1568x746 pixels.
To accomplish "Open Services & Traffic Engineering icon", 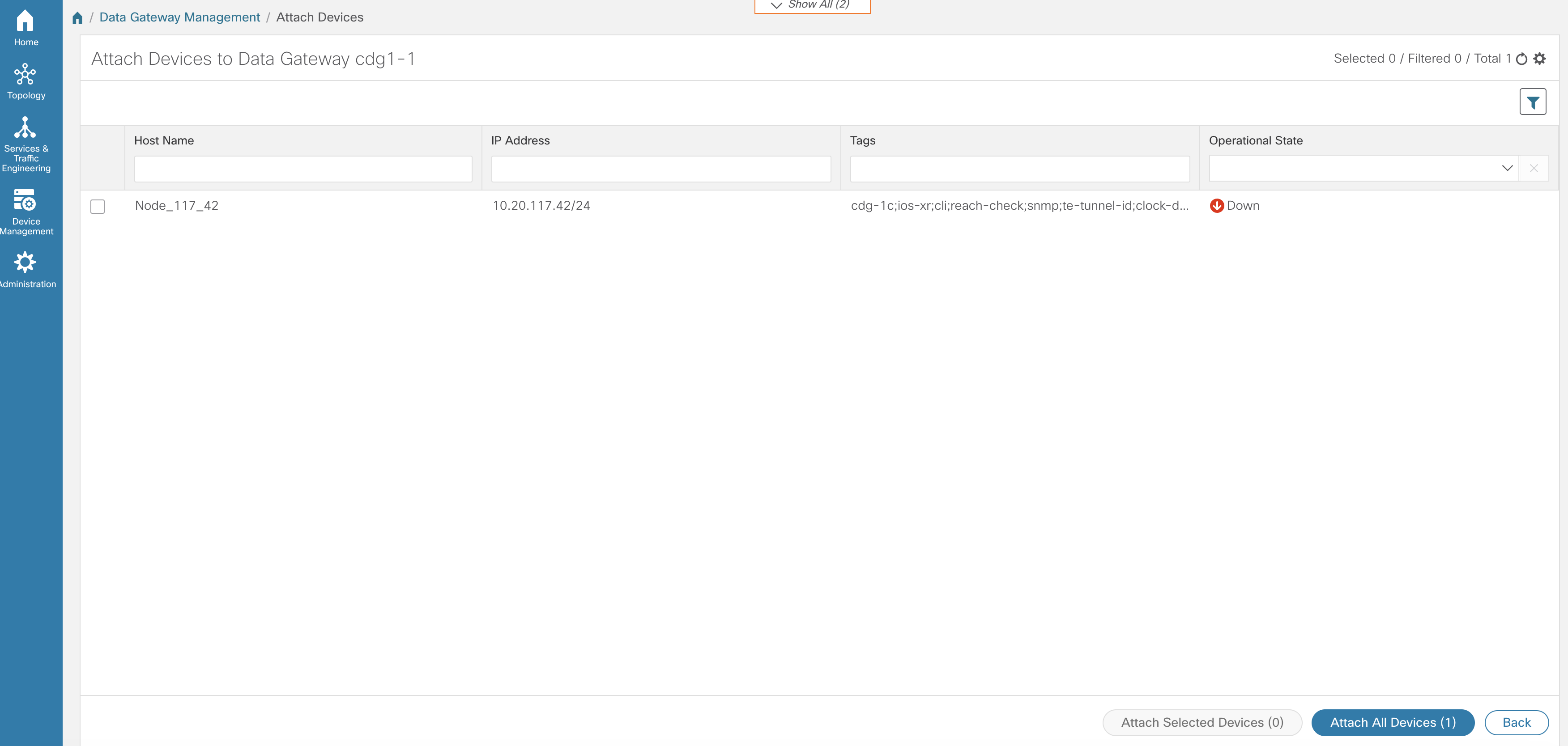I will pos(25,128).
